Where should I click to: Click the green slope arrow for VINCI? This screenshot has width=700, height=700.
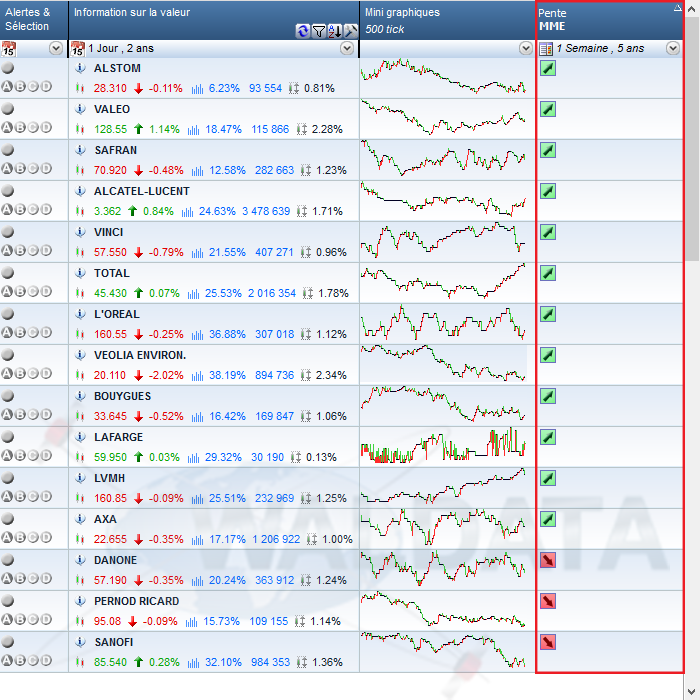coord(548,232)
